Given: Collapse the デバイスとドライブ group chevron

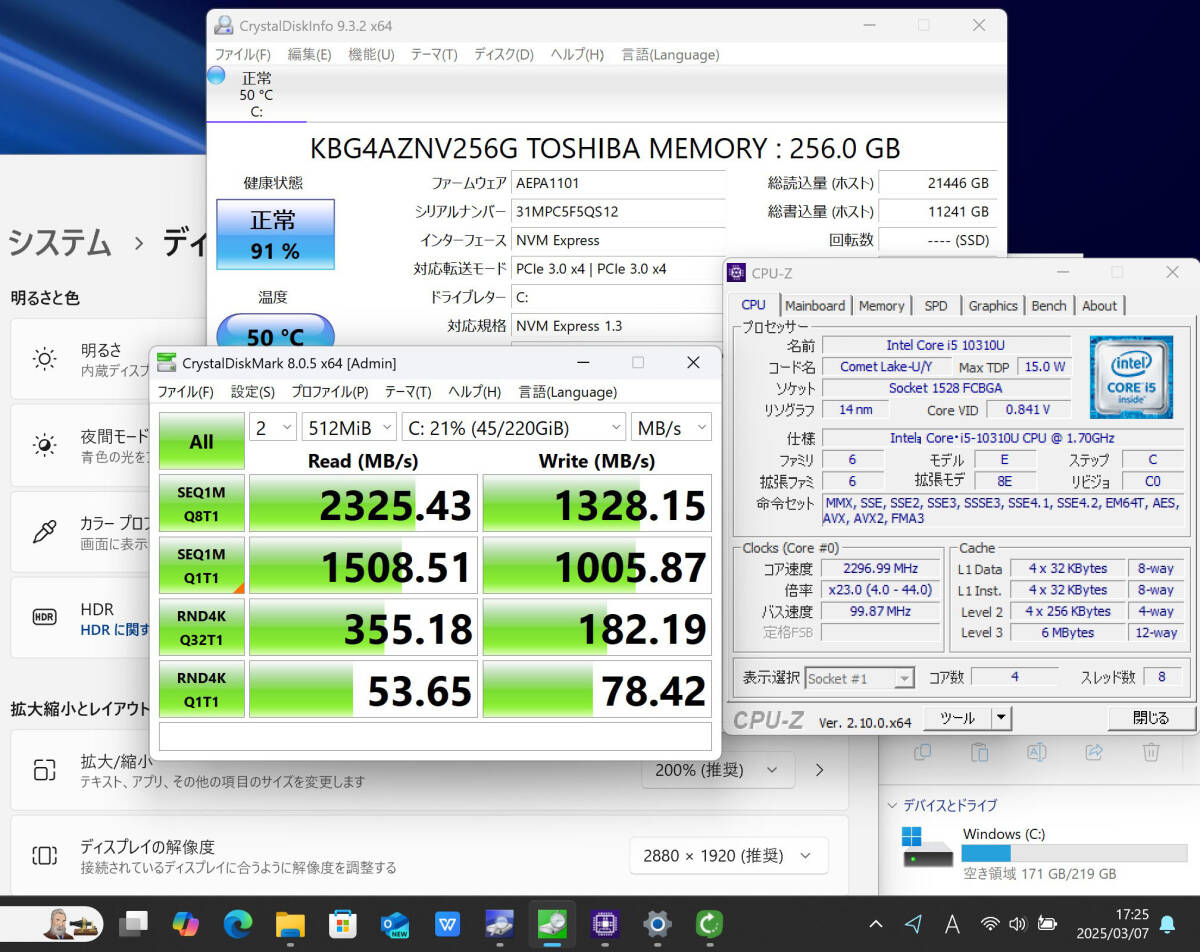Looking at the screenshot, I should [x=892, y=805].
